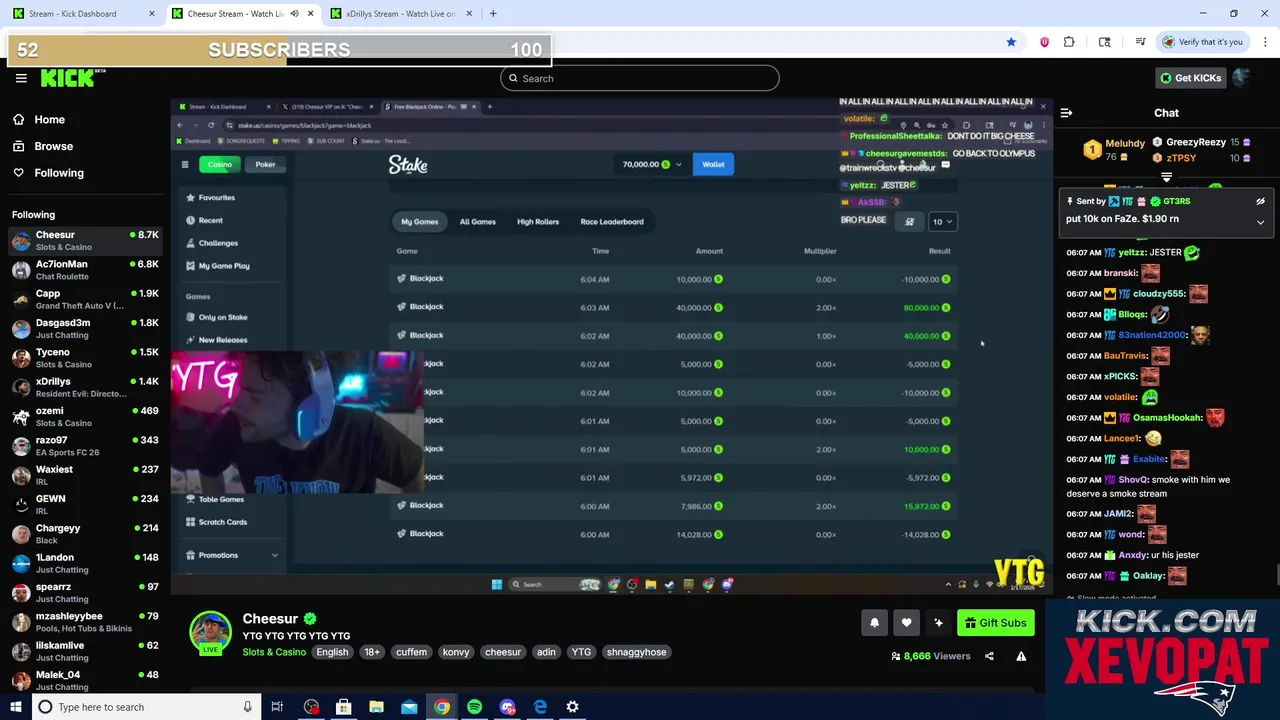Screen dimensions: 1280x720
Task: Switch to Poker in streamed Stake
Action: [265, 165]
